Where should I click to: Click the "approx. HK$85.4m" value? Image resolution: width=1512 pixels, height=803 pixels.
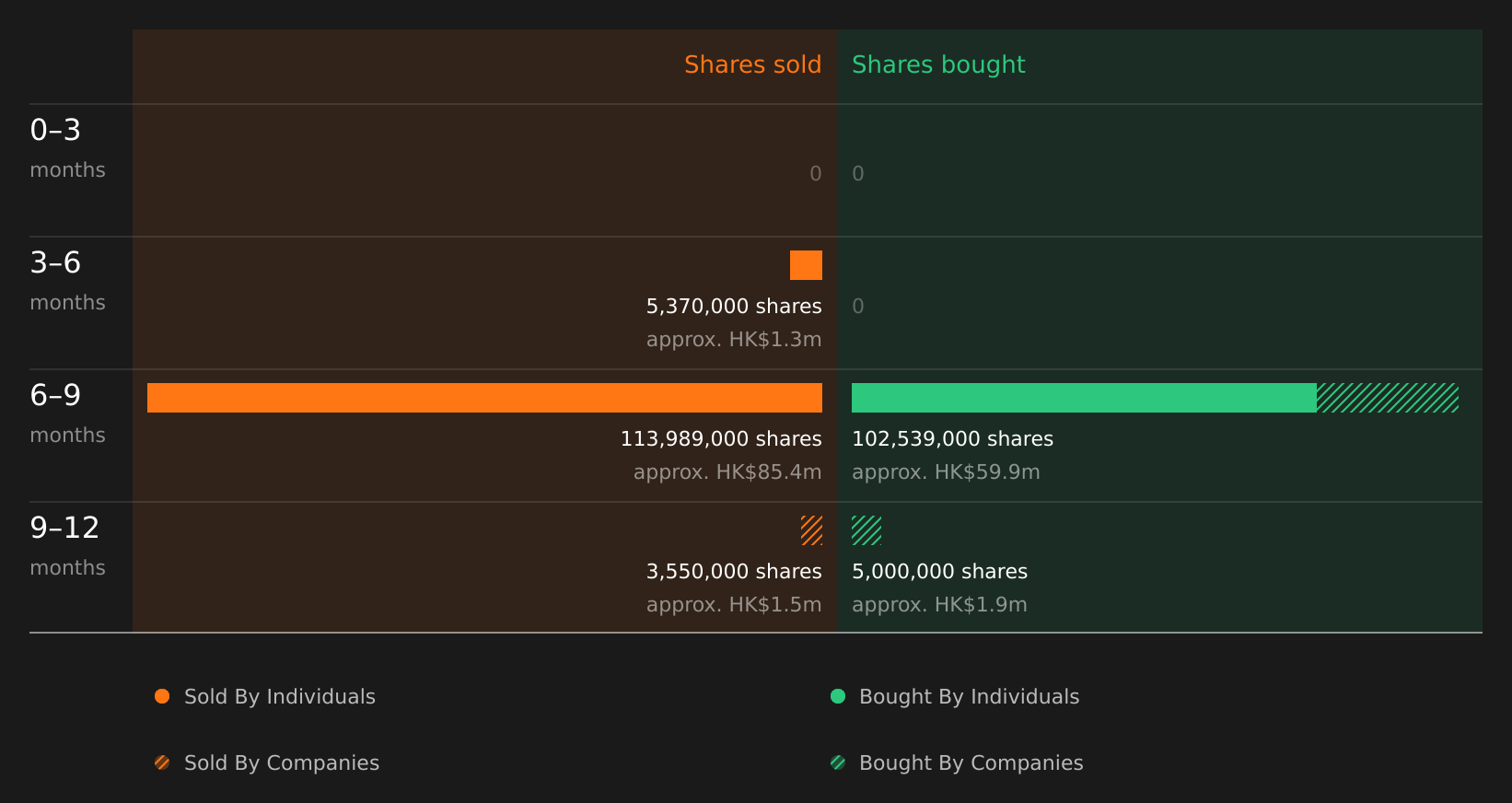click(727, 471)
